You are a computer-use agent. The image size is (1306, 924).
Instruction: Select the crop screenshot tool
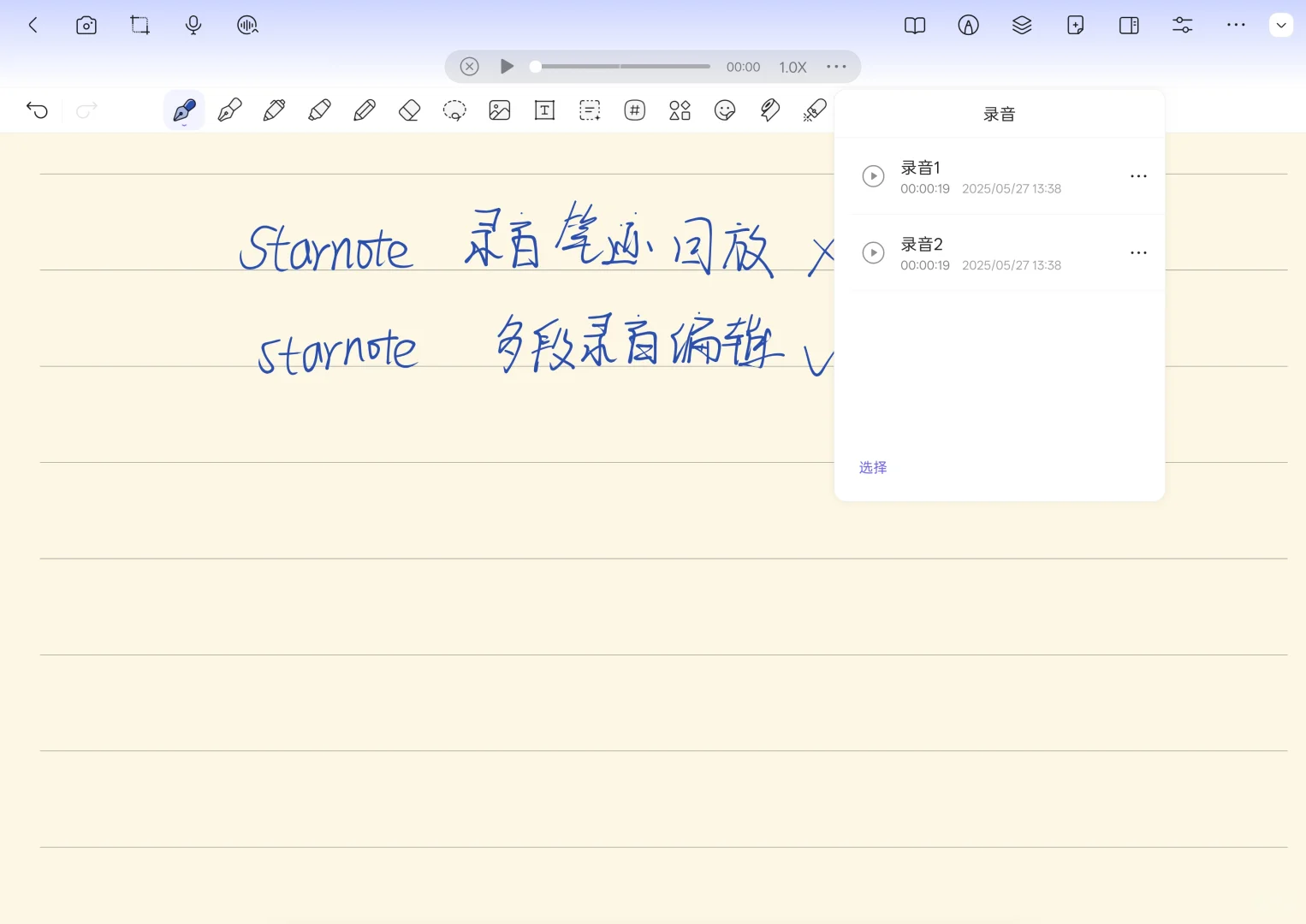(x=140, y=26)
